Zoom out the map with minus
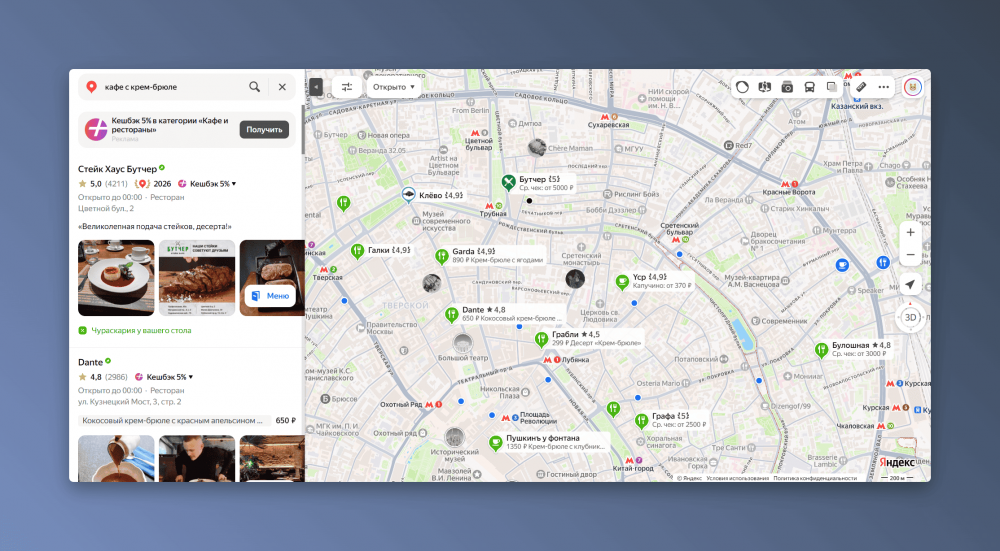 [911, 254]
